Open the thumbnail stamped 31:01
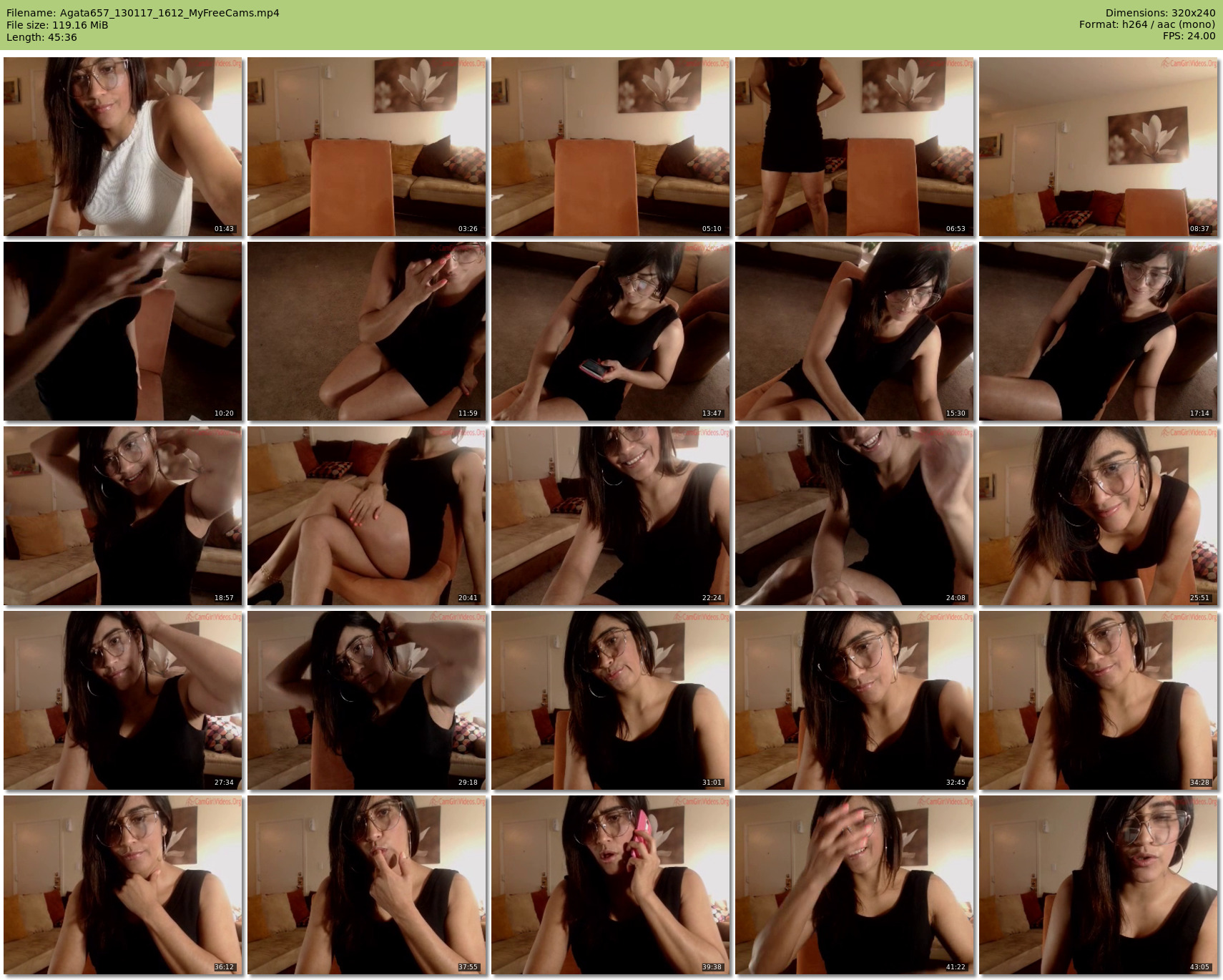Viewport: 1223px width, 980px height. 611,700
